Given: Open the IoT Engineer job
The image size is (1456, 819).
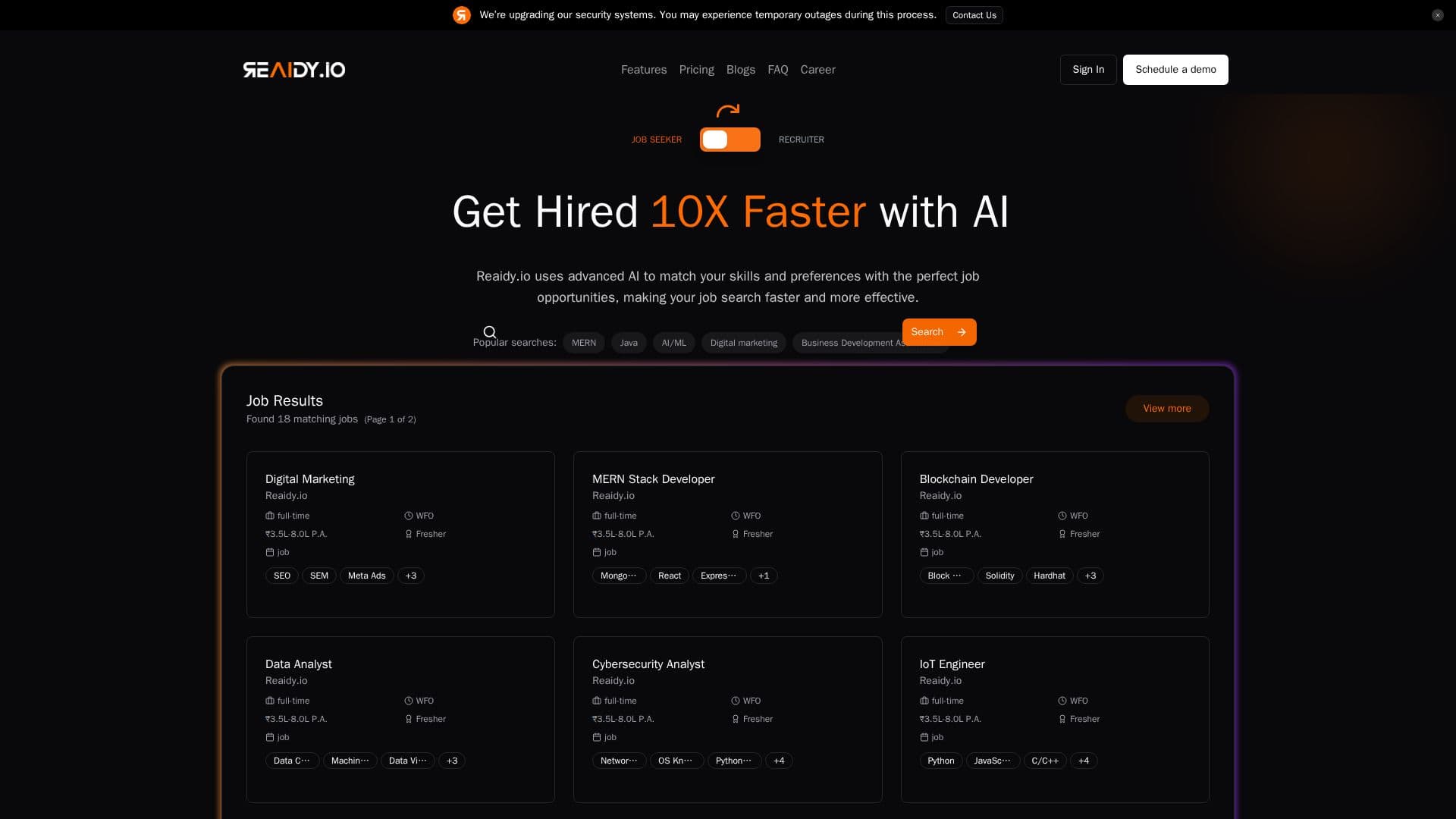Looking at the screenshot, I should tap(952, 664).
